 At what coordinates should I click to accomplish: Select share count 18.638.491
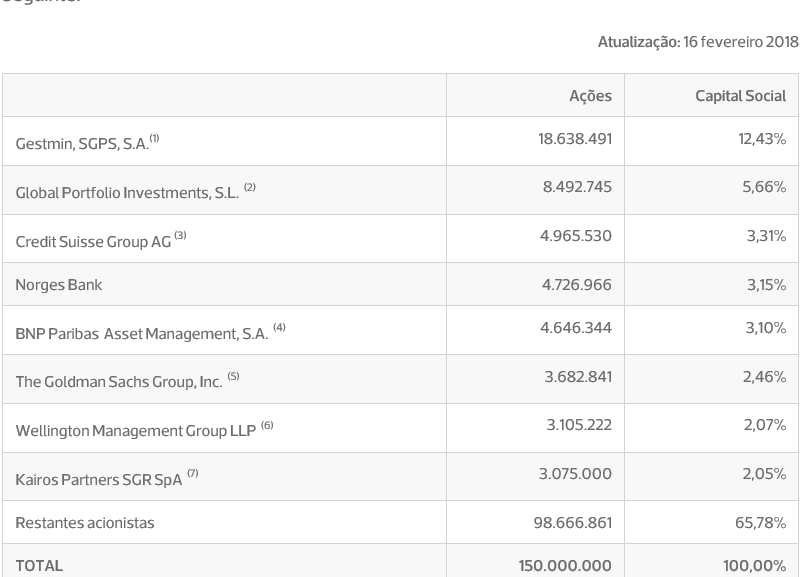click(x=575, y=139)
